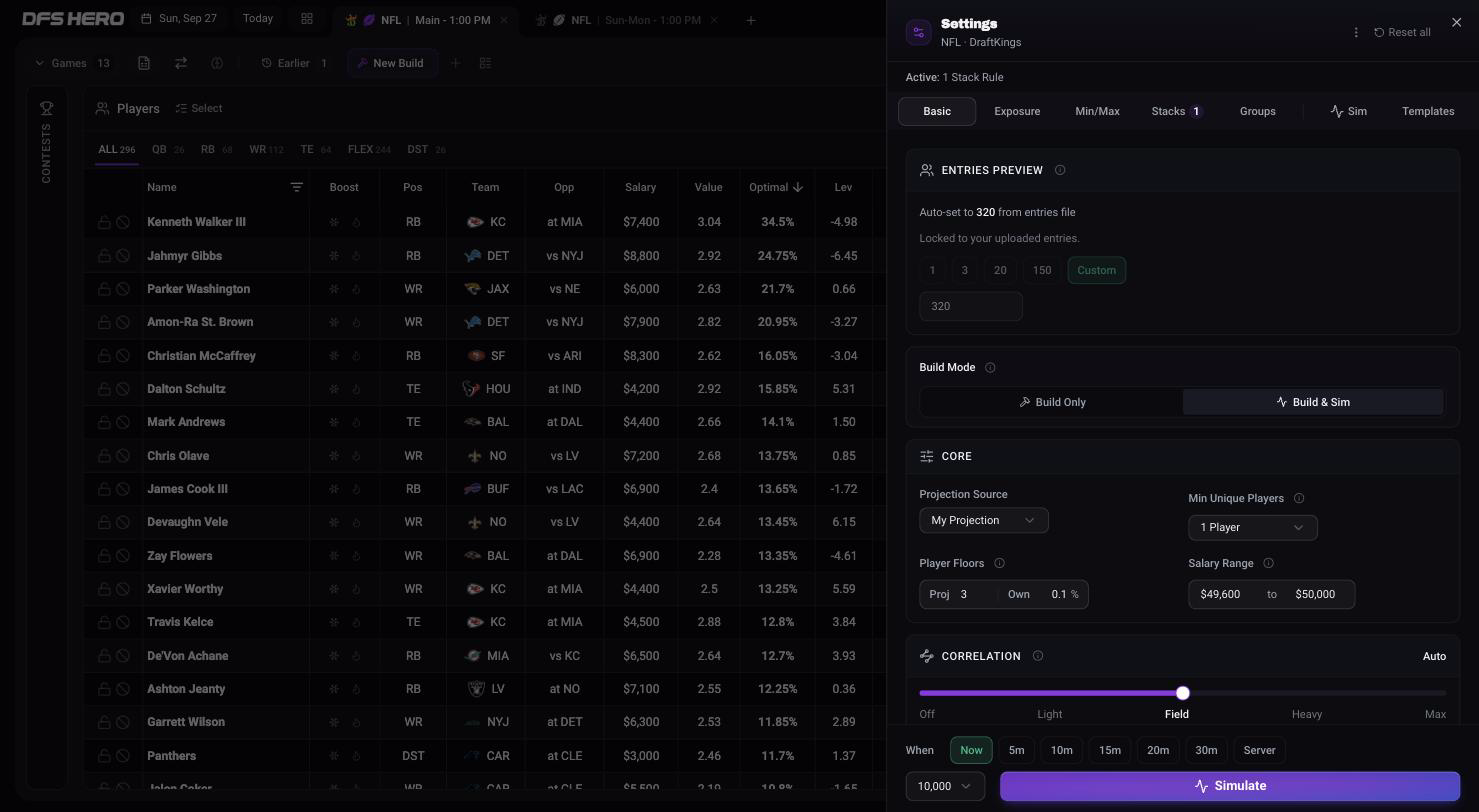Switch build mode to Build Only
Screen dimensions: 1479x812
coord(1052,402)
